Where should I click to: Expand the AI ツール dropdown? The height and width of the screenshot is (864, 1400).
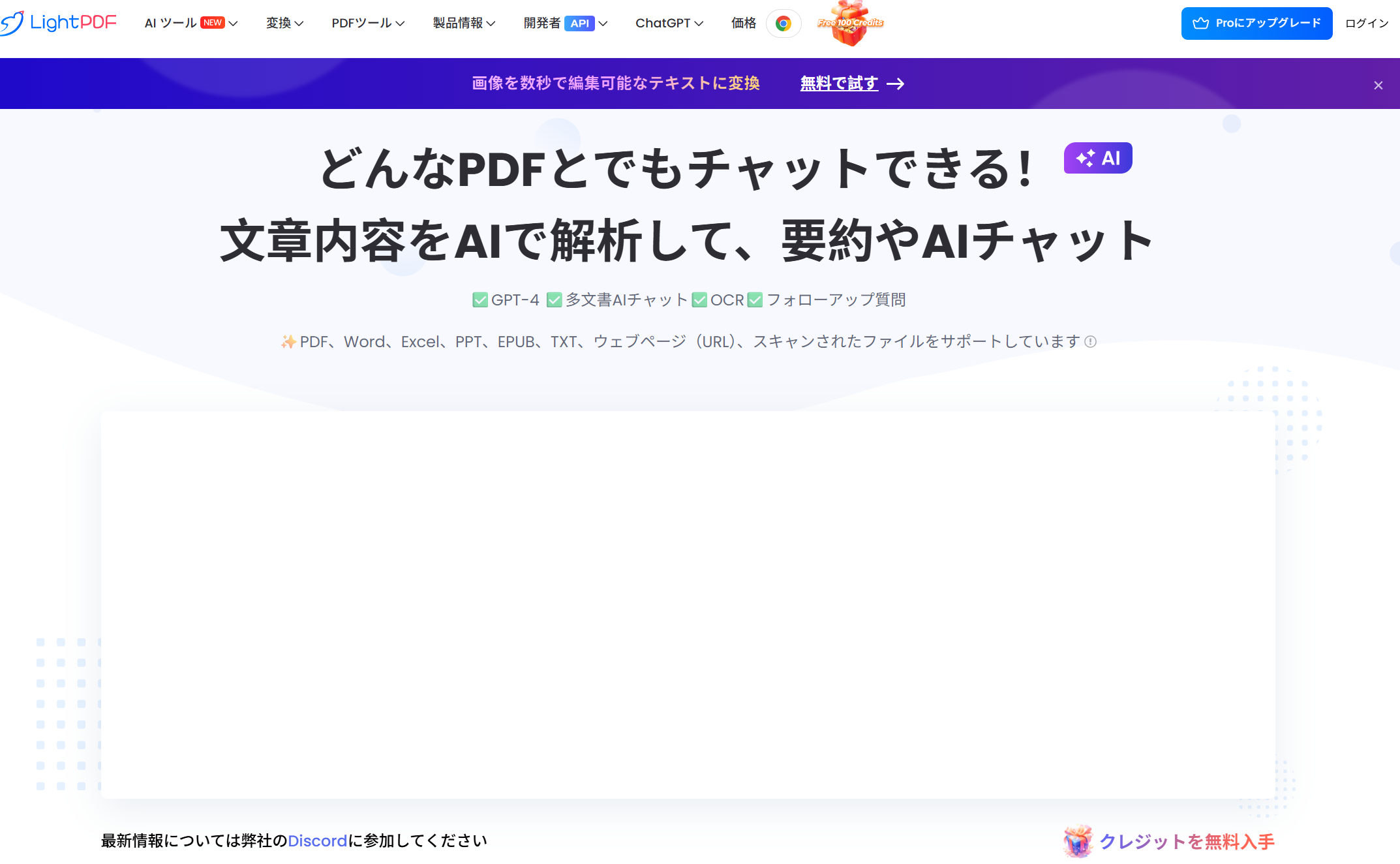pos(171,23)
